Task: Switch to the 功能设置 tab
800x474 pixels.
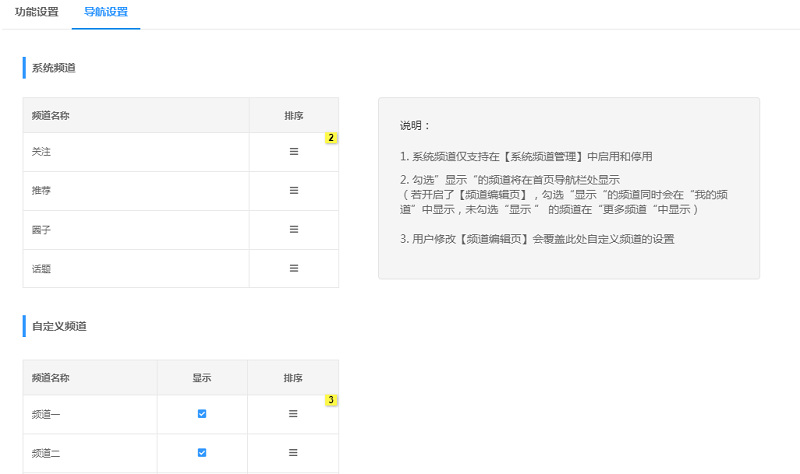Action: click(36, 12)
